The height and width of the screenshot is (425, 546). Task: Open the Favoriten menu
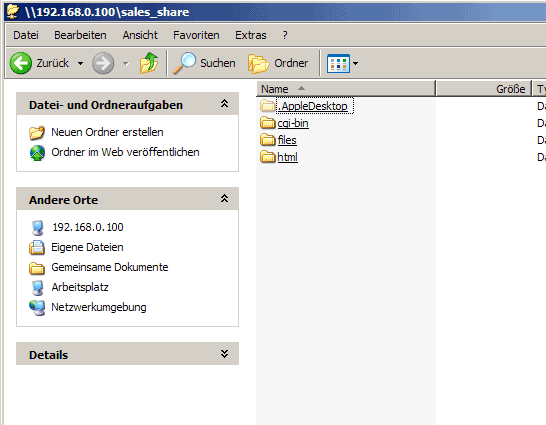tap(196, 35)
